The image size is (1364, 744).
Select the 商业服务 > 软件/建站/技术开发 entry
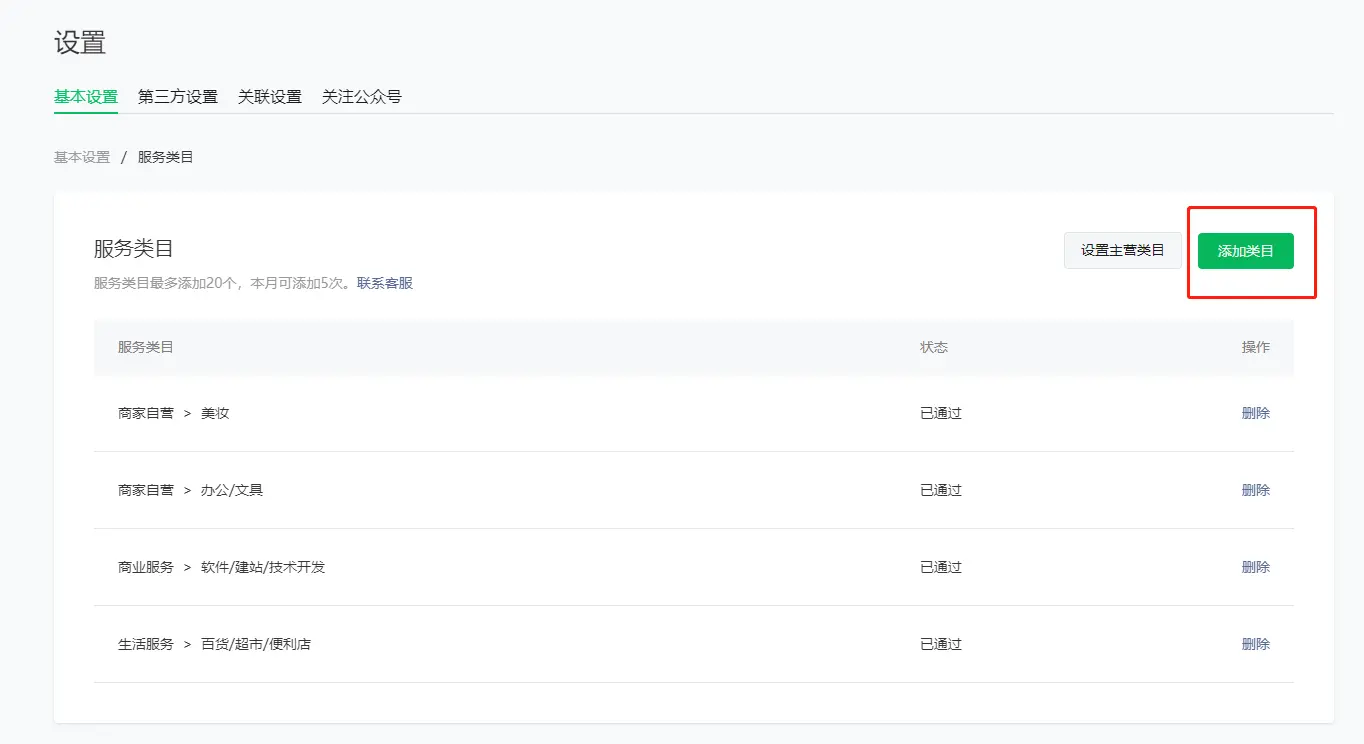coord(221,567)
